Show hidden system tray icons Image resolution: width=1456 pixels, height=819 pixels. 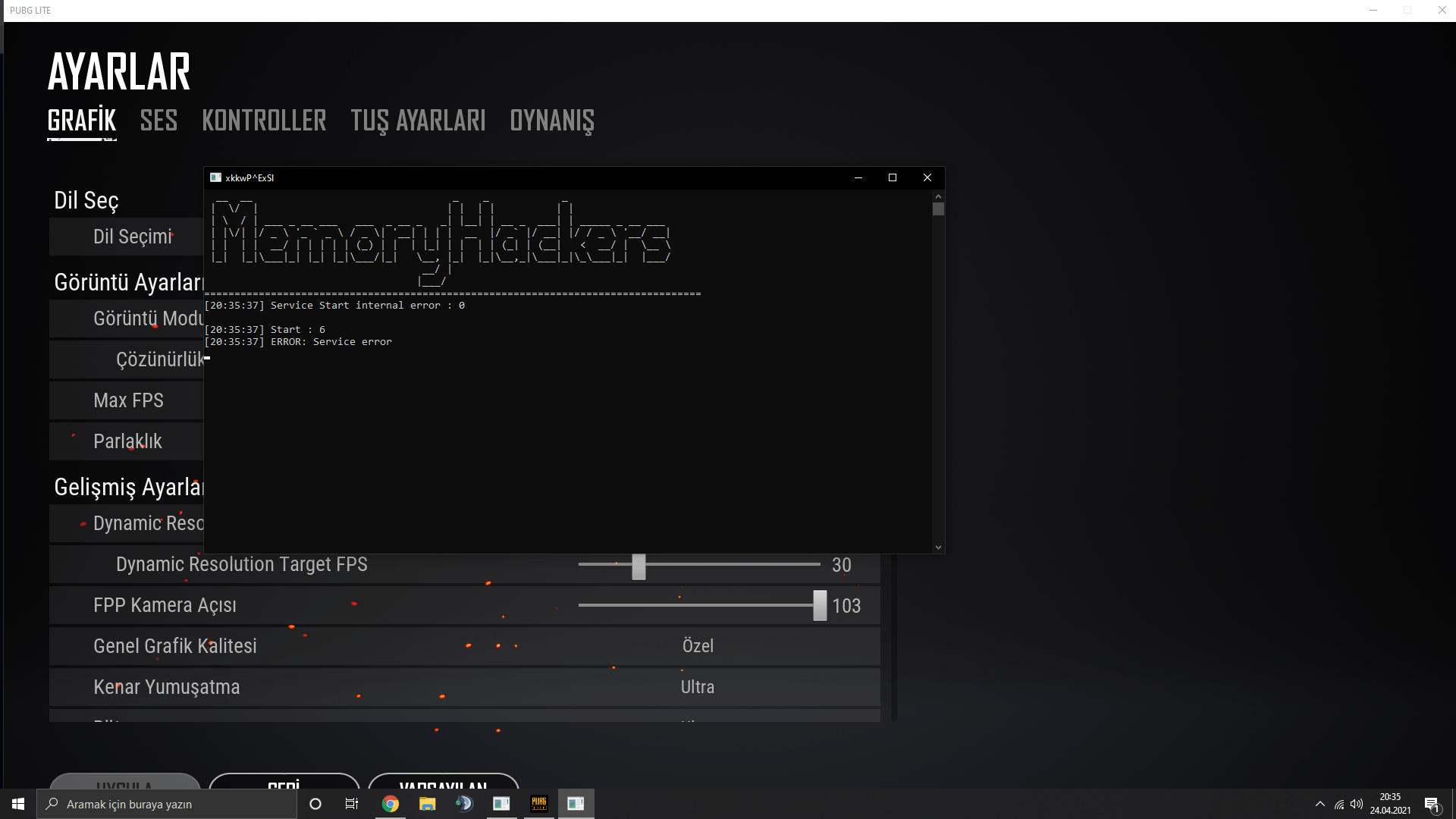[x=1320, y=804]
